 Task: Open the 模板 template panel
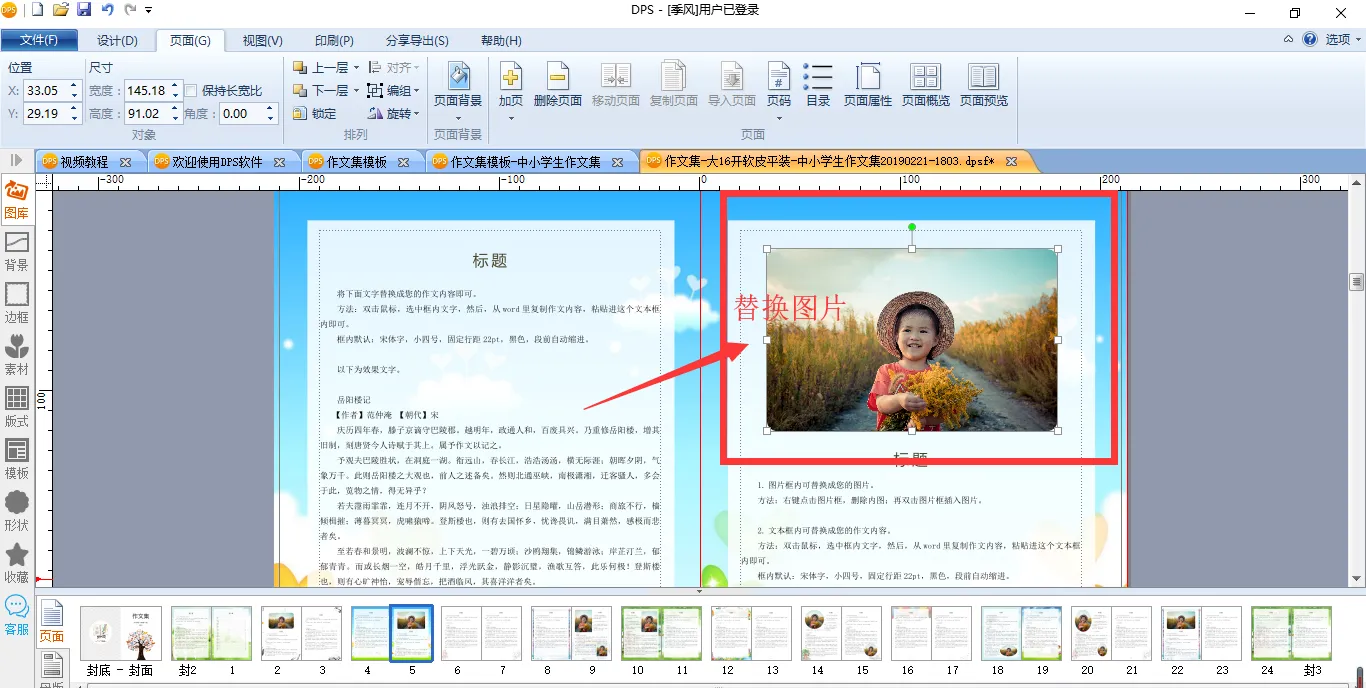[16, 459]
